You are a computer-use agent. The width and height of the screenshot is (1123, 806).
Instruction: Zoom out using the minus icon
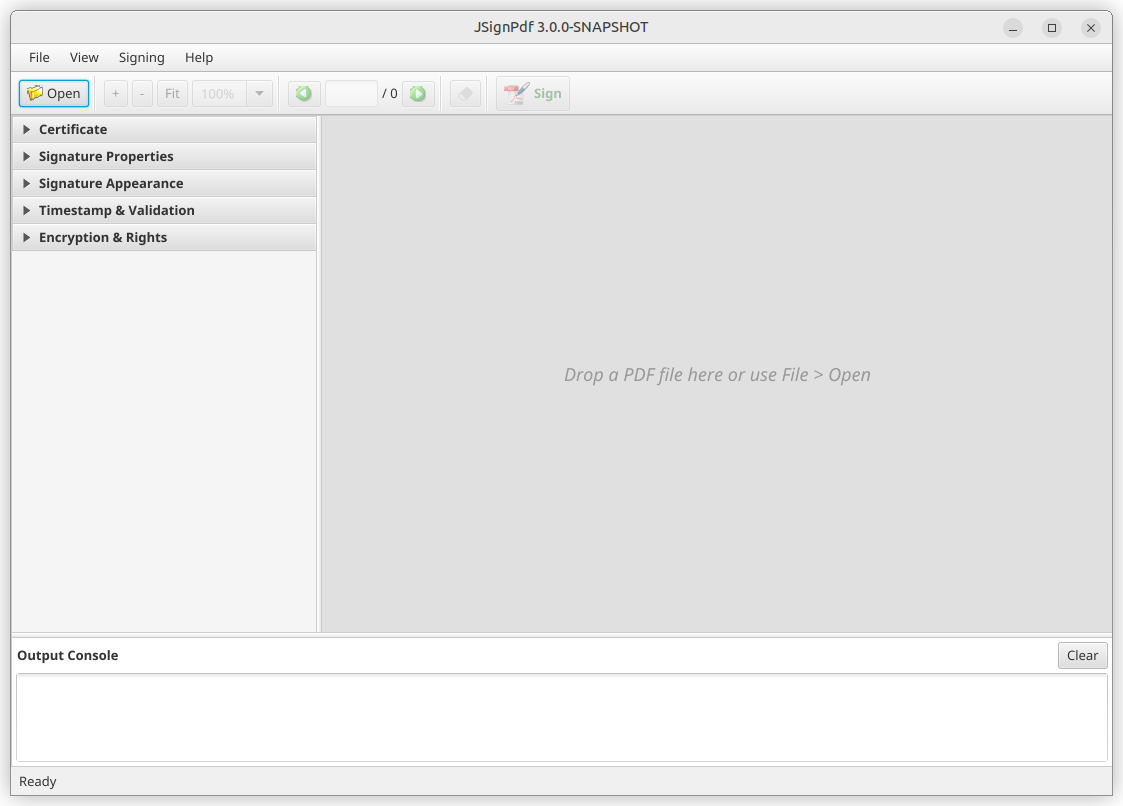tap(141, 92)
